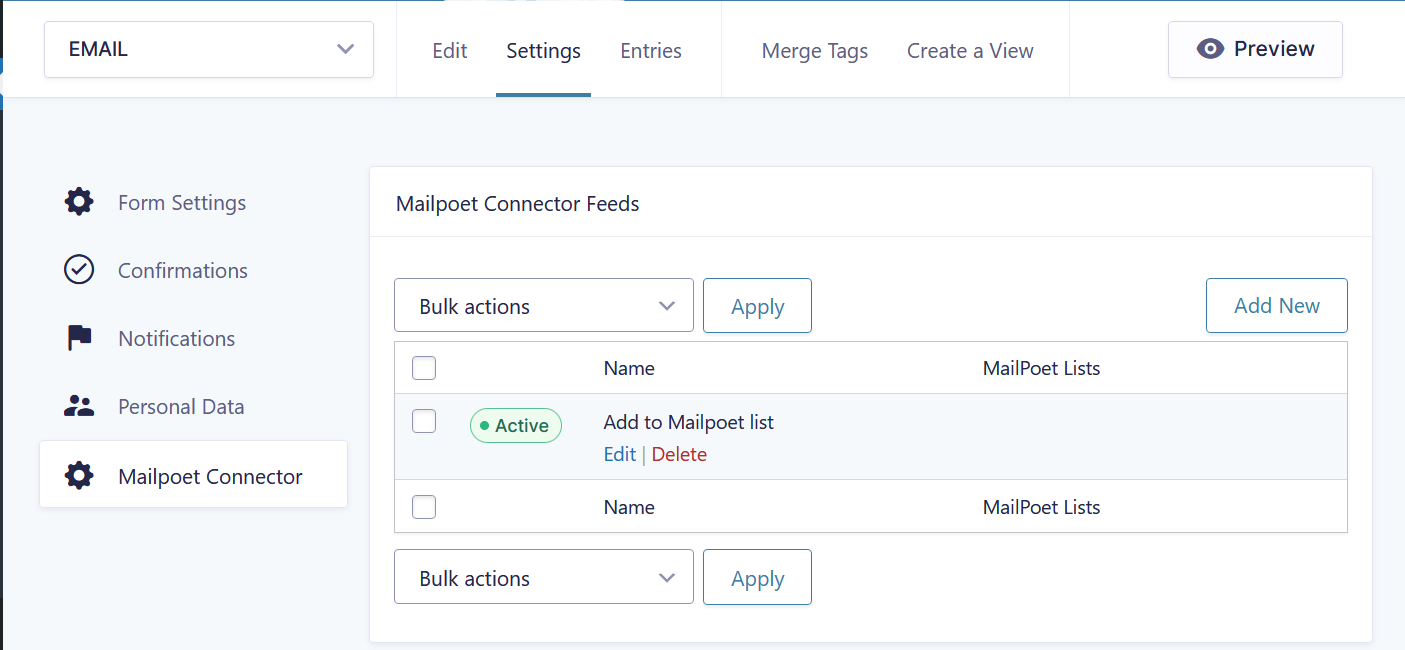Viewport: 1405px width, 650px height.
Task: Tick the checkbox in the bottom table row
Action: (x=423, y=507)
